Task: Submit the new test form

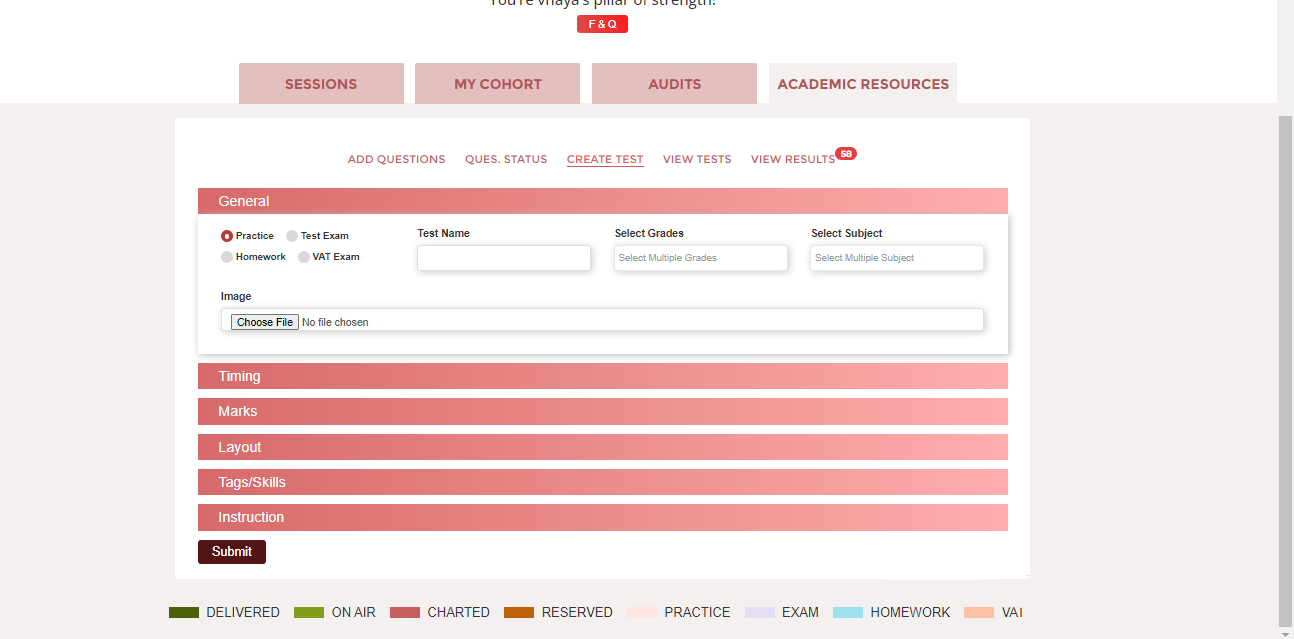Action: 231,551
